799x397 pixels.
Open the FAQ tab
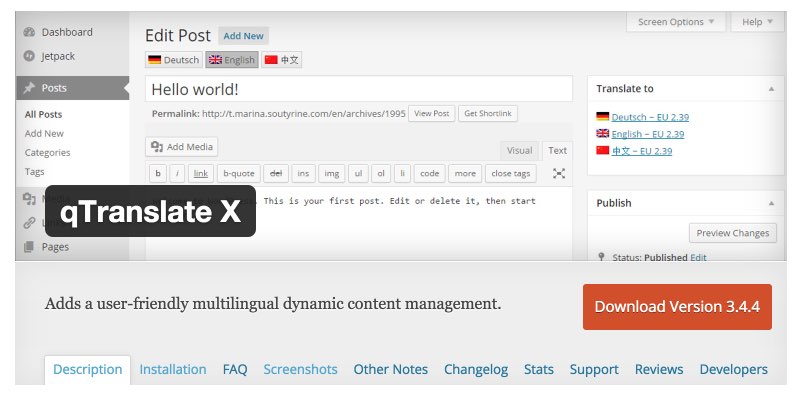(x=235, y=369)
